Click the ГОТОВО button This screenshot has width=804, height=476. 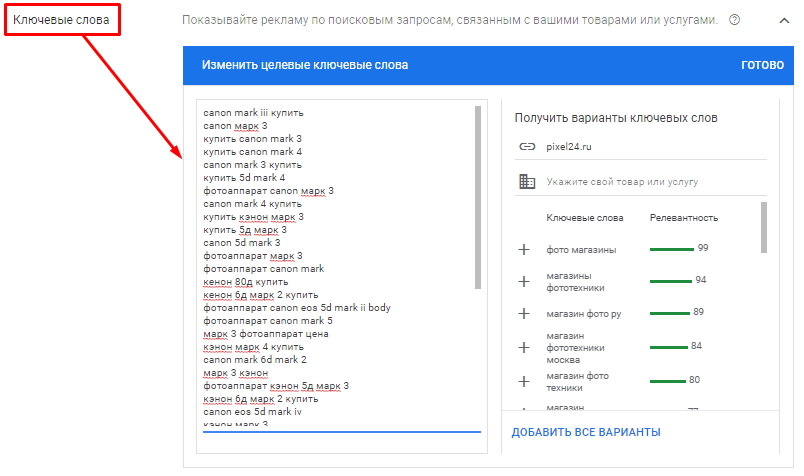[x=762, y=65]
